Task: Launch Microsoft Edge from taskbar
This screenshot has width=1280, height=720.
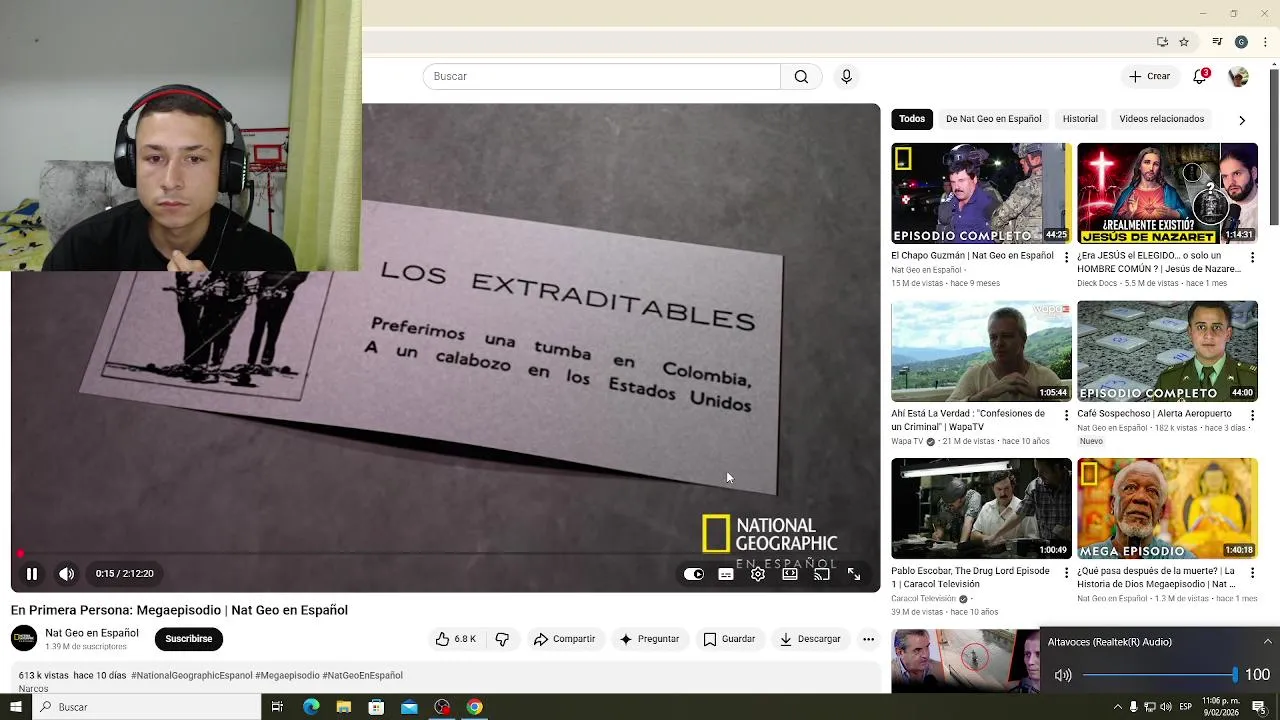Action: 311,707
